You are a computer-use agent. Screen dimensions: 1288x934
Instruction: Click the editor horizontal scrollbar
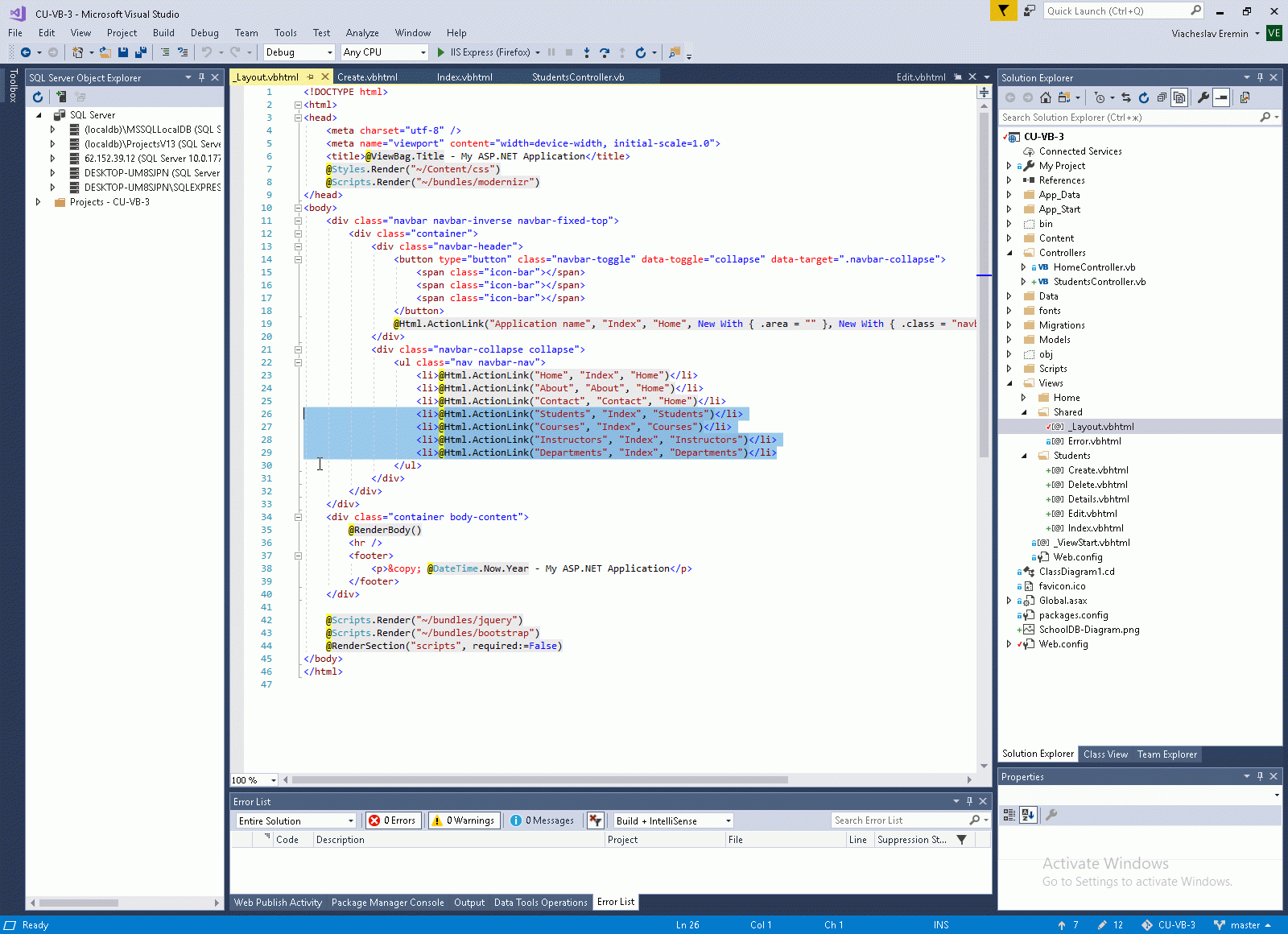pyautogui.click(x=539, y=779)
